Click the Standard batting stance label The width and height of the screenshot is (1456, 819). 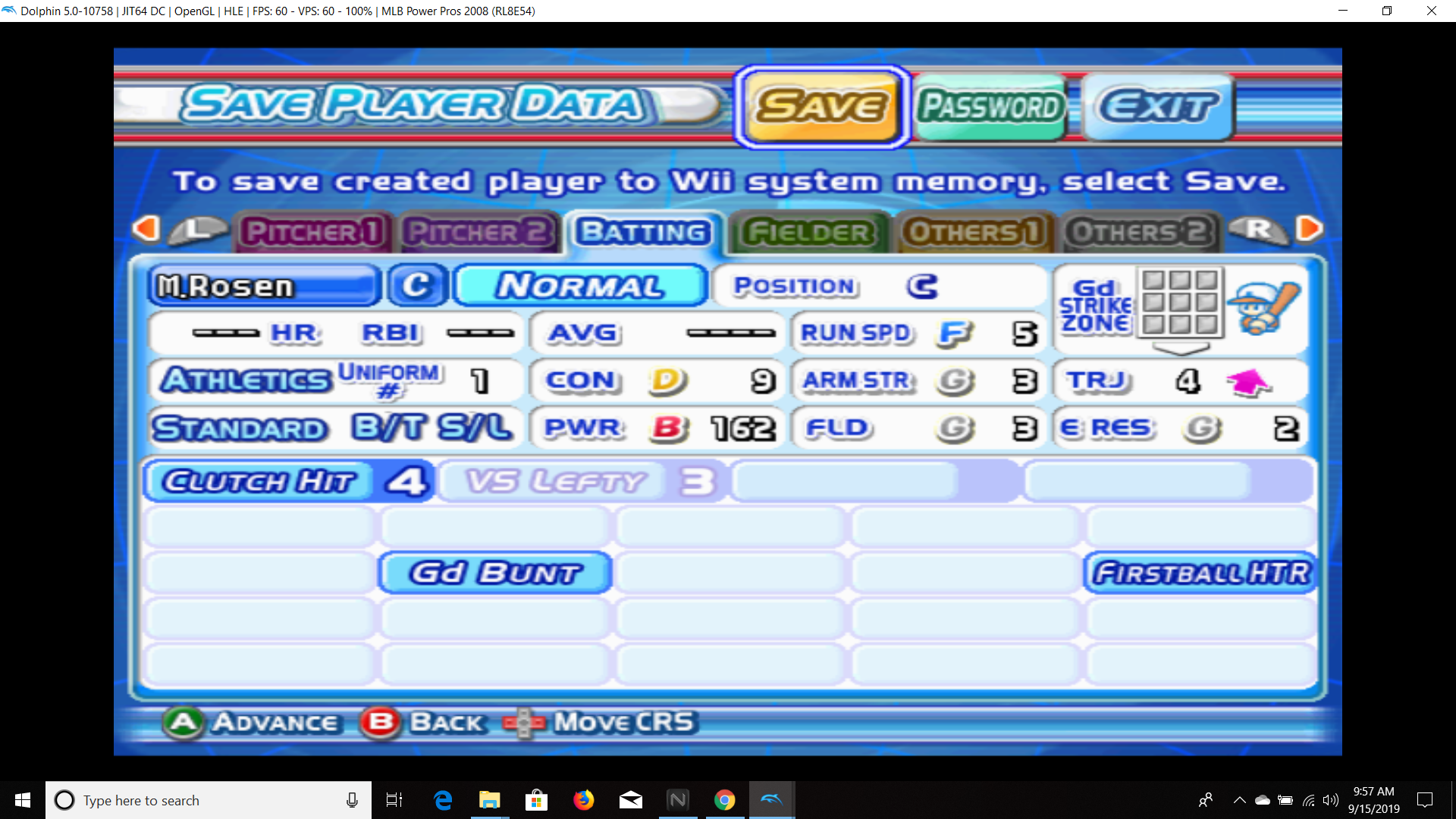(x=240, y=428)
